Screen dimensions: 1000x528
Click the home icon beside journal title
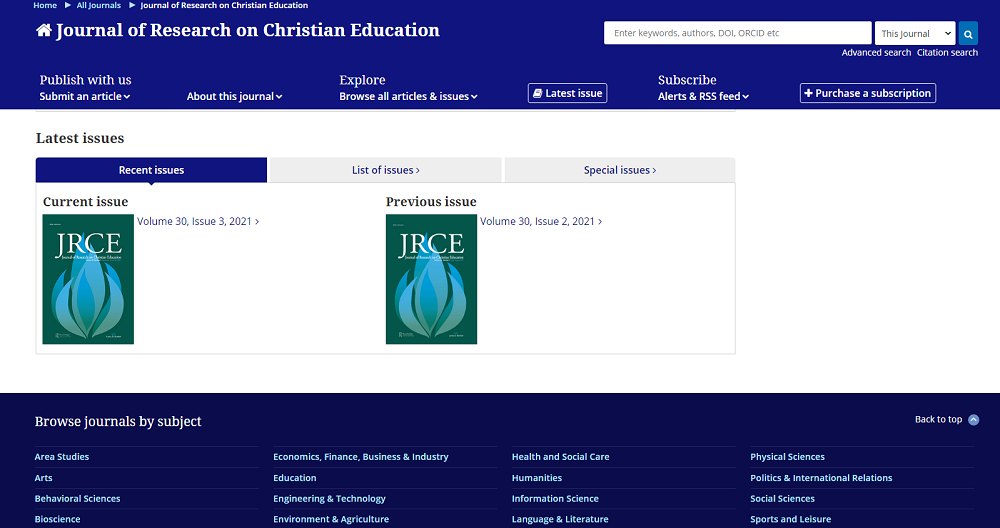click(x=43, y=30)
